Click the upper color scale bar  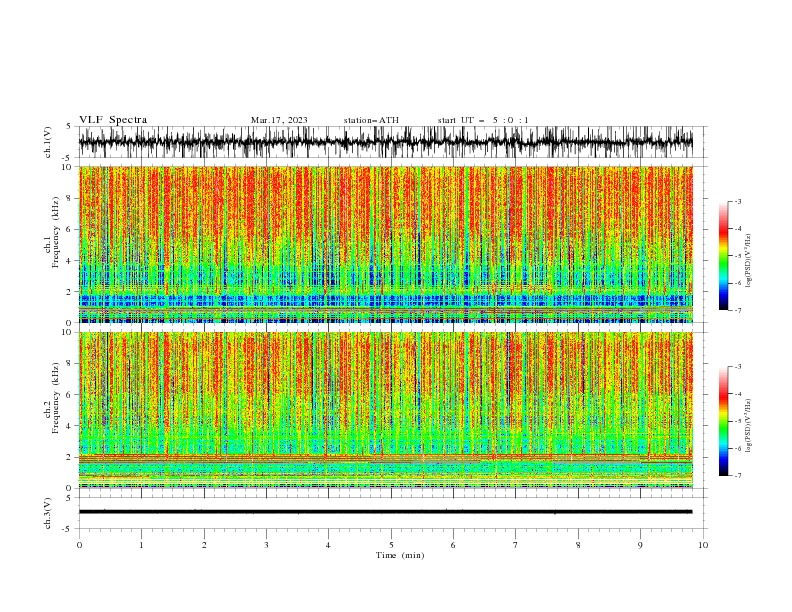click(x=724, y=255)
